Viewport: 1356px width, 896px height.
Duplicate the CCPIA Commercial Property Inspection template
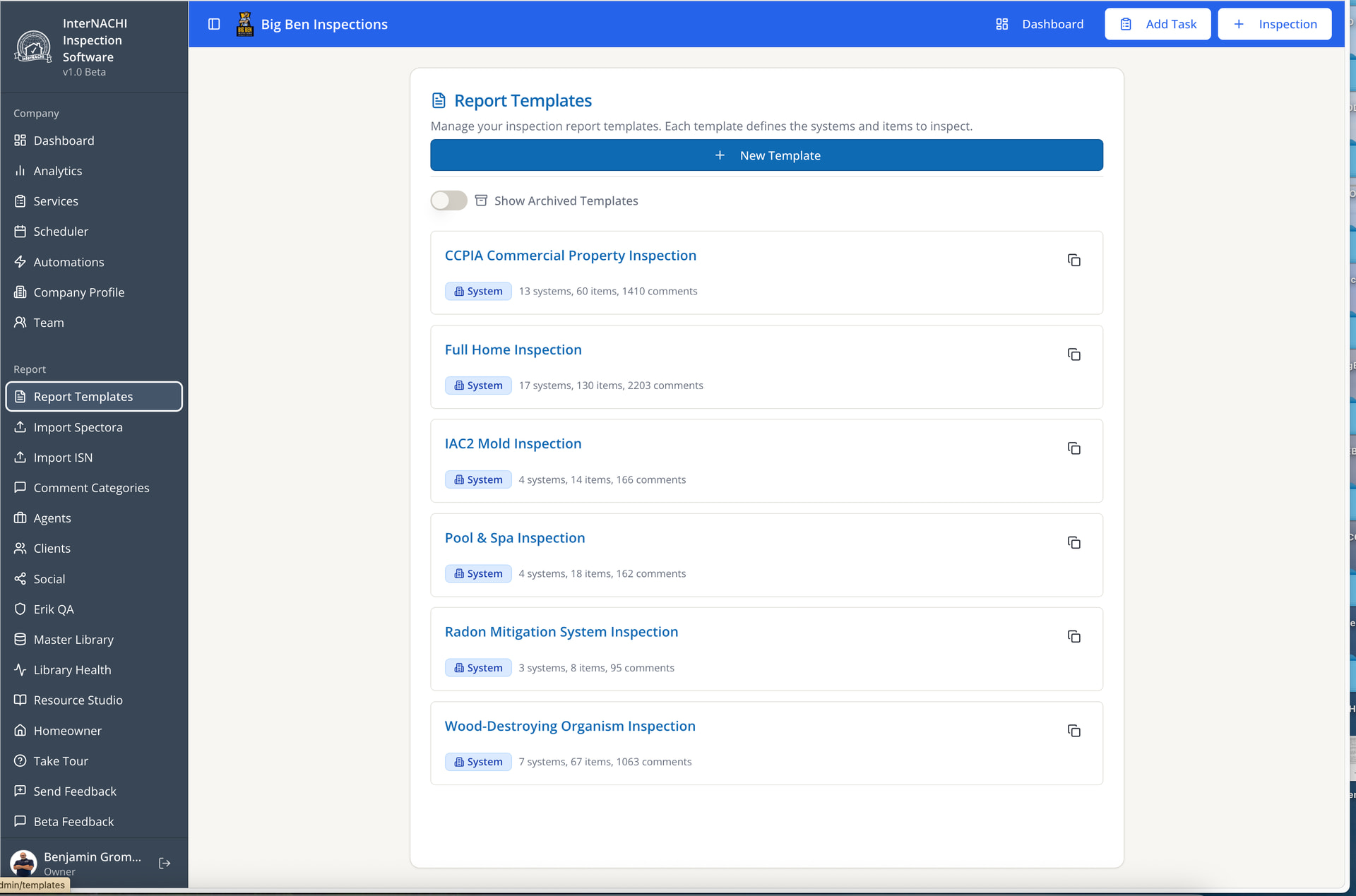[x=1073, y=261]
